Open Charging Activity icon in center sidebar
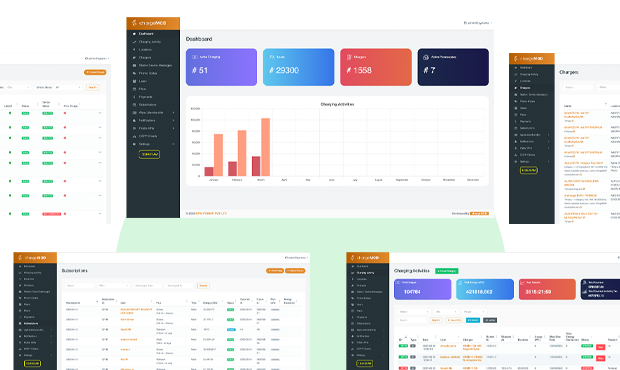The height and width of the screenshot is (370, 620). (x=134, y=42)
